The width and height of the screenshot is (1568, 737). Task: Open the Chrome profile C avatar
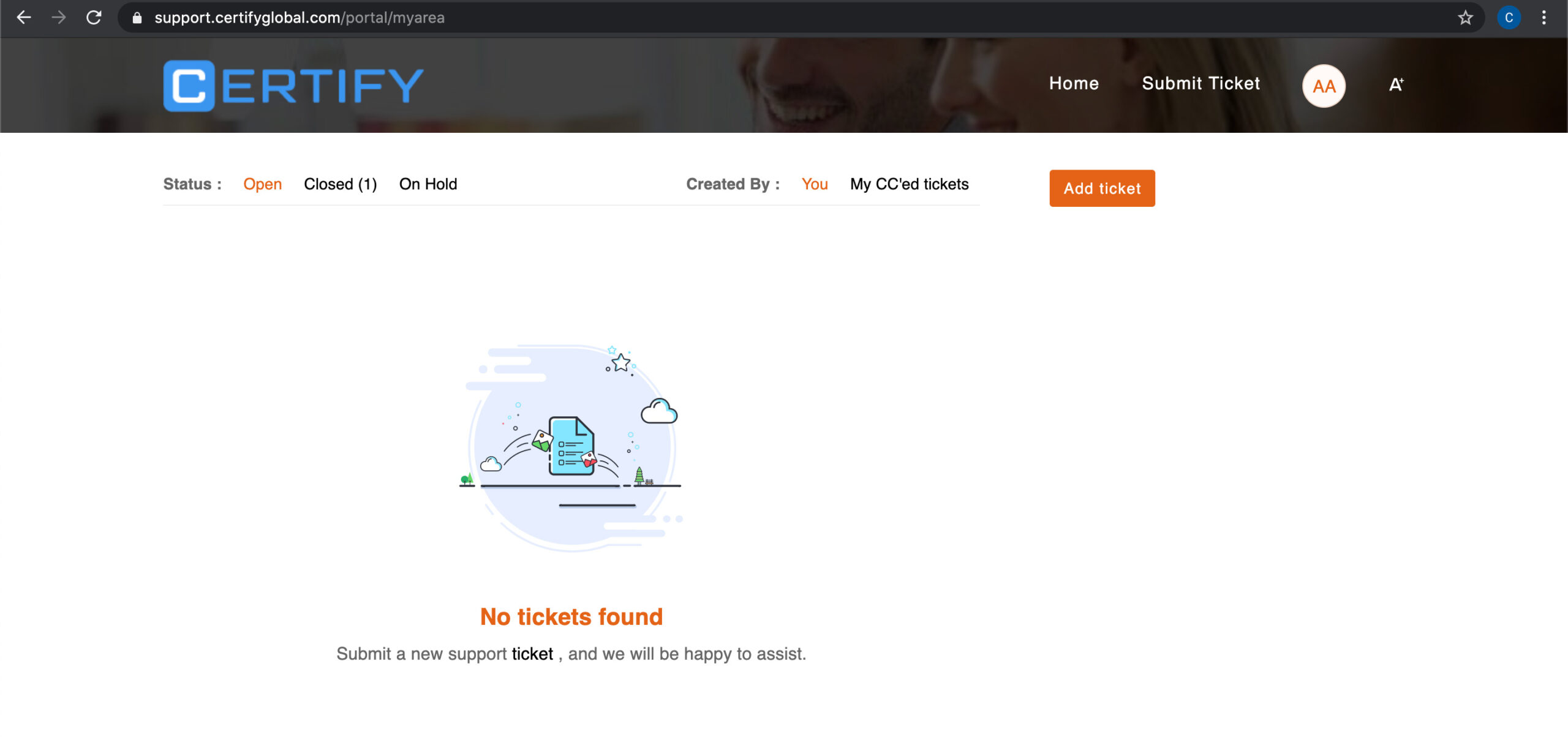(1509, 18)
